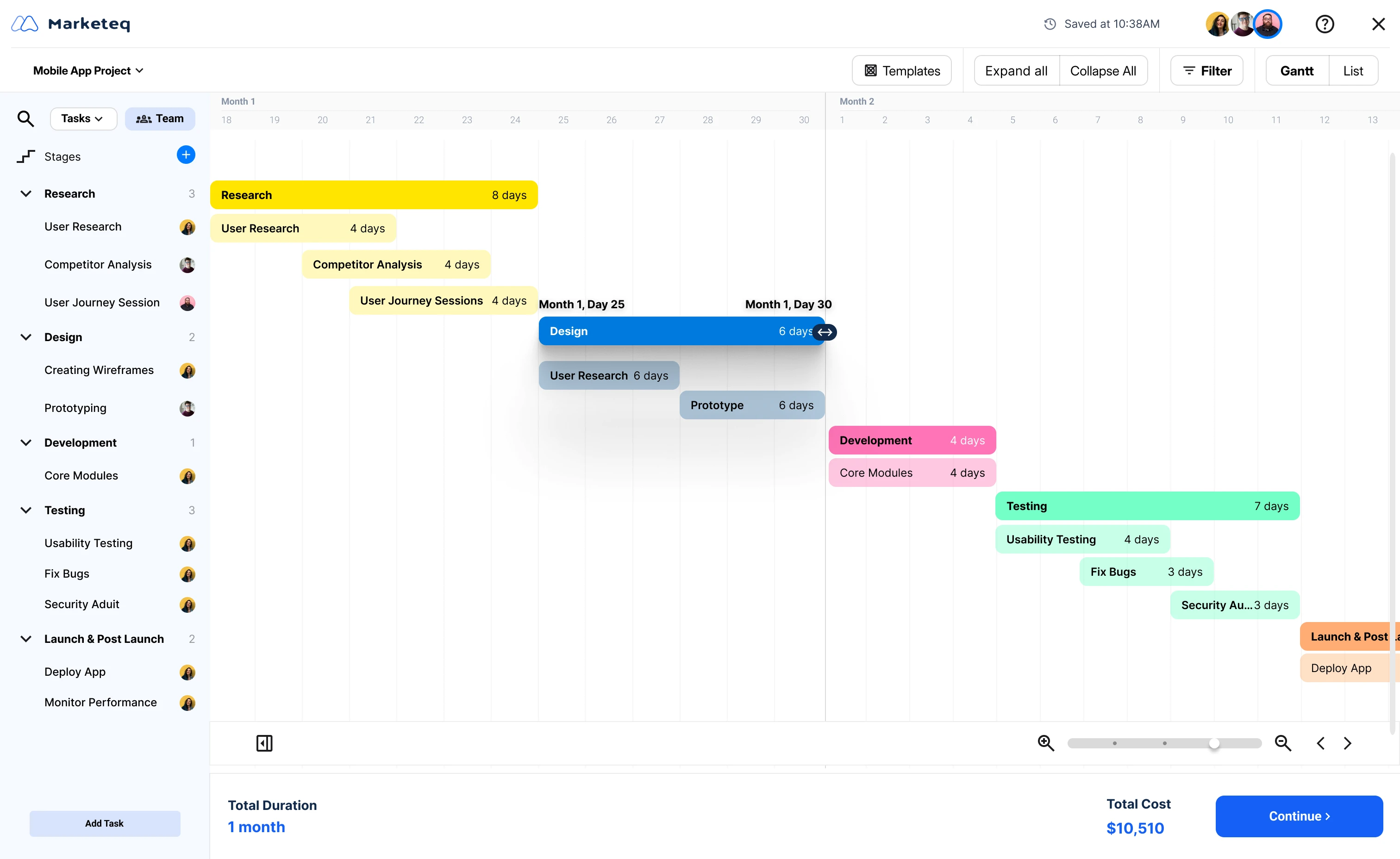Screen dimensions: 1400x859
Task: Go to previous timeline period arrow
Action: click(x=1320, y=743)
